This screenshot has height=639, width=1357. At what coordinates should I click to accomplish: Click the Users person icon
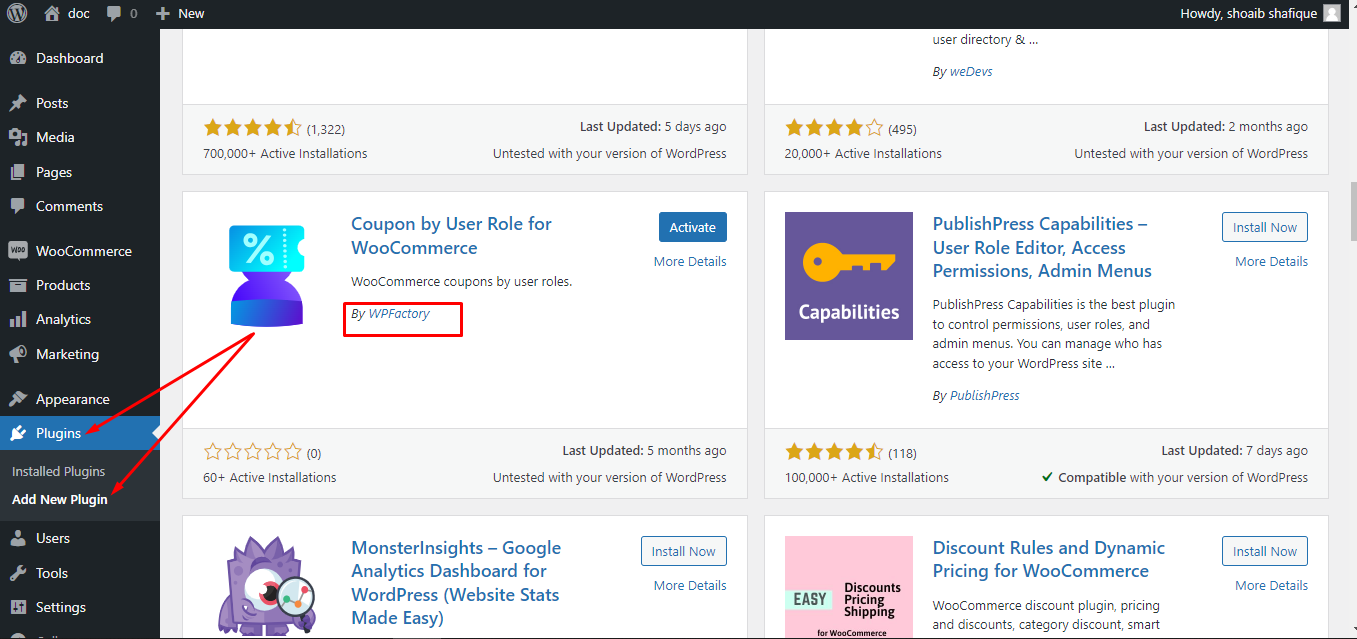point(17,538)
